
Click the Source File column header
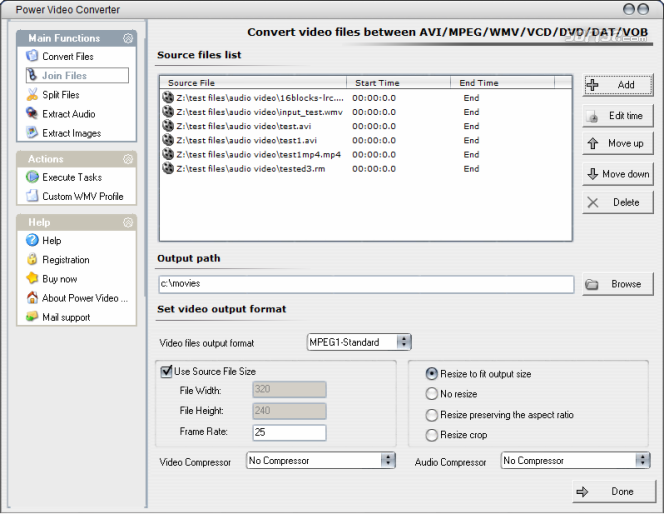tap(253, 83)
